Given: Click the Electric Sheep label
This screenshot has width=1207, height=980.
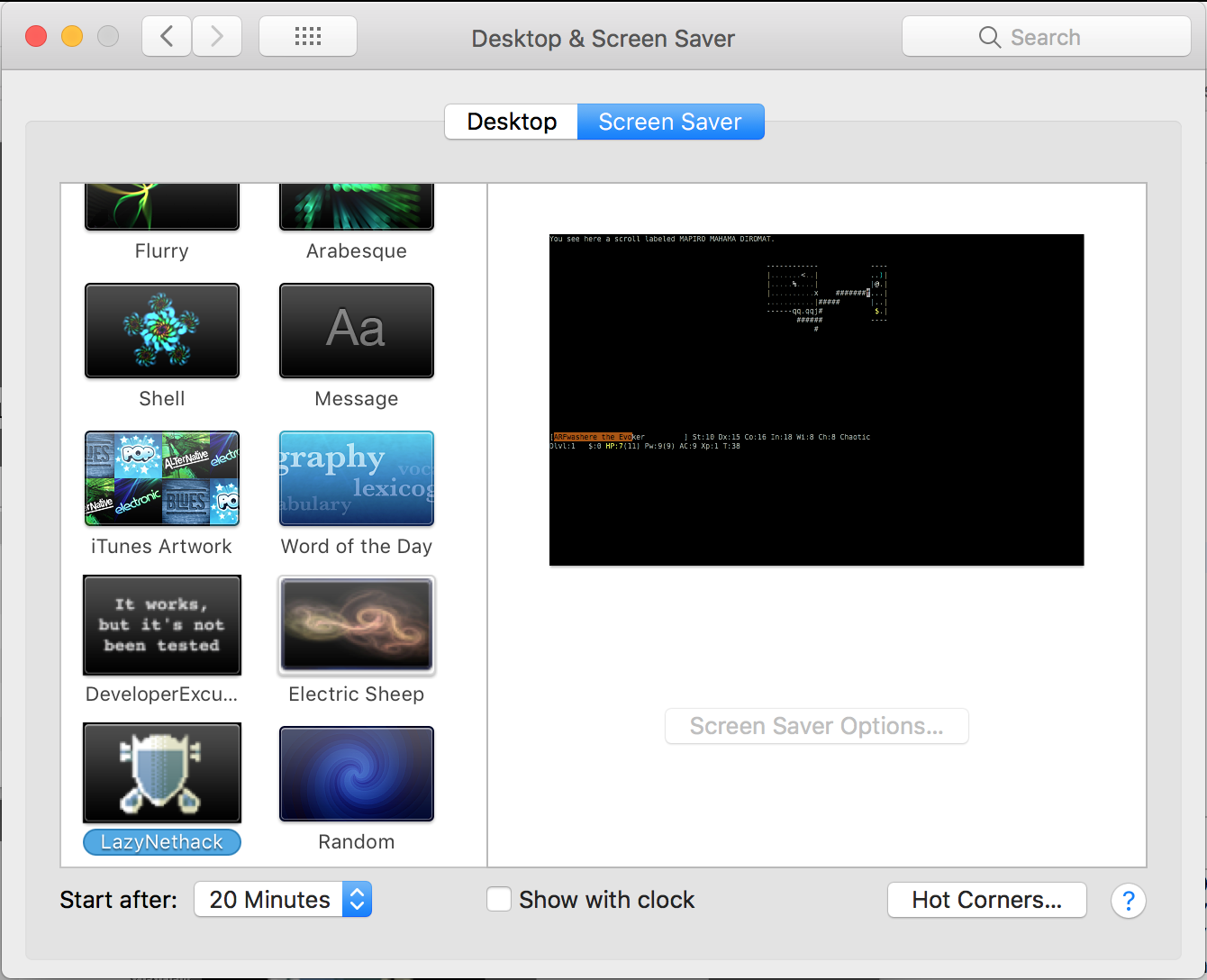Looking at the screenshot, I should 357,694.
